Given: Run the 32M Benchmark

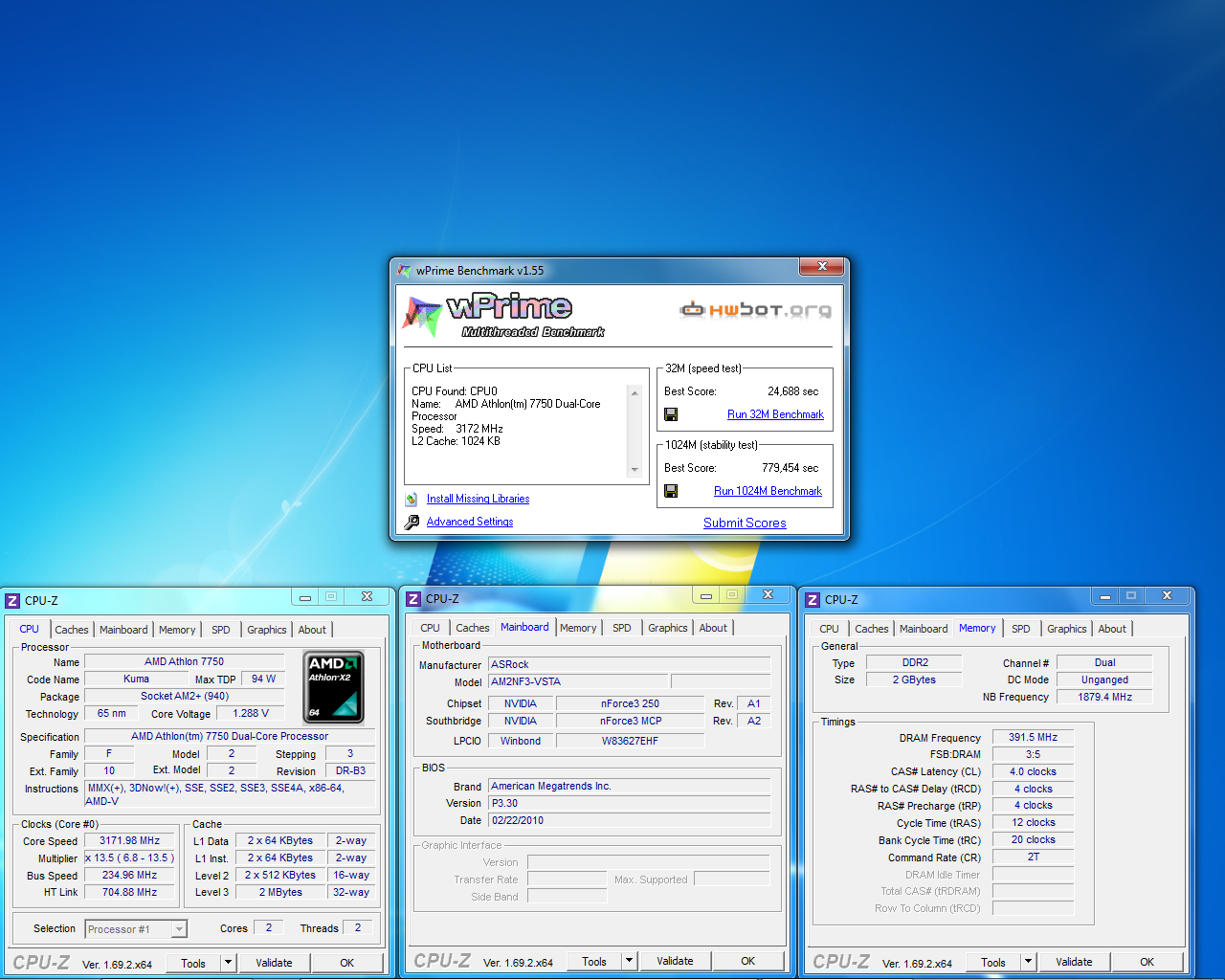Looking at the screenshot, I should click(x=775, y=414).
